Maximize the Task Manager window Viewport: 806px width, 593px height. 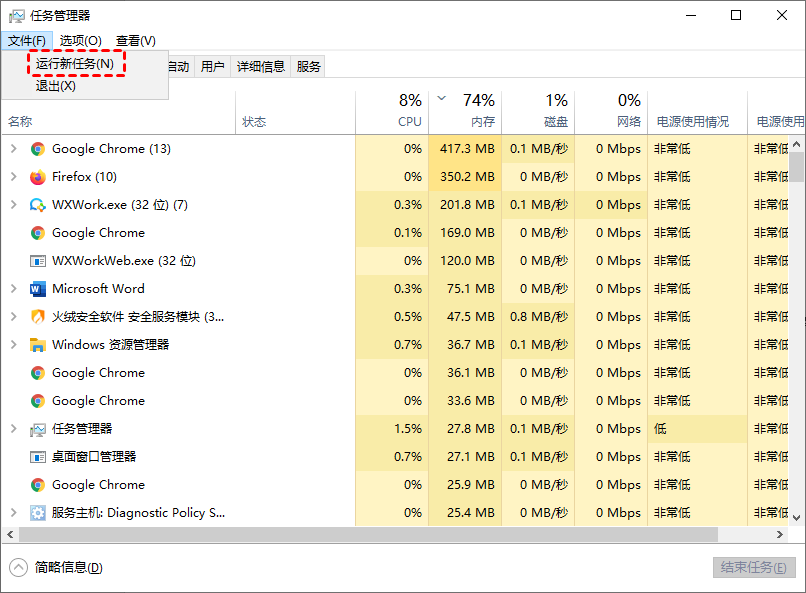point(736,15)
